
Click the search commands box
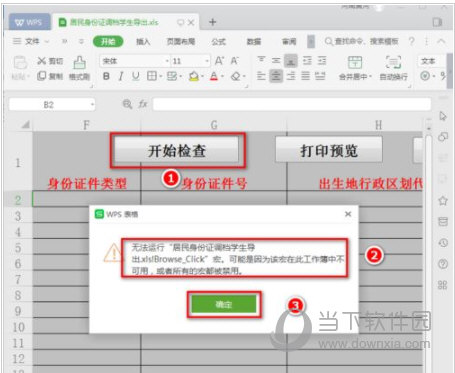[362, 41]
